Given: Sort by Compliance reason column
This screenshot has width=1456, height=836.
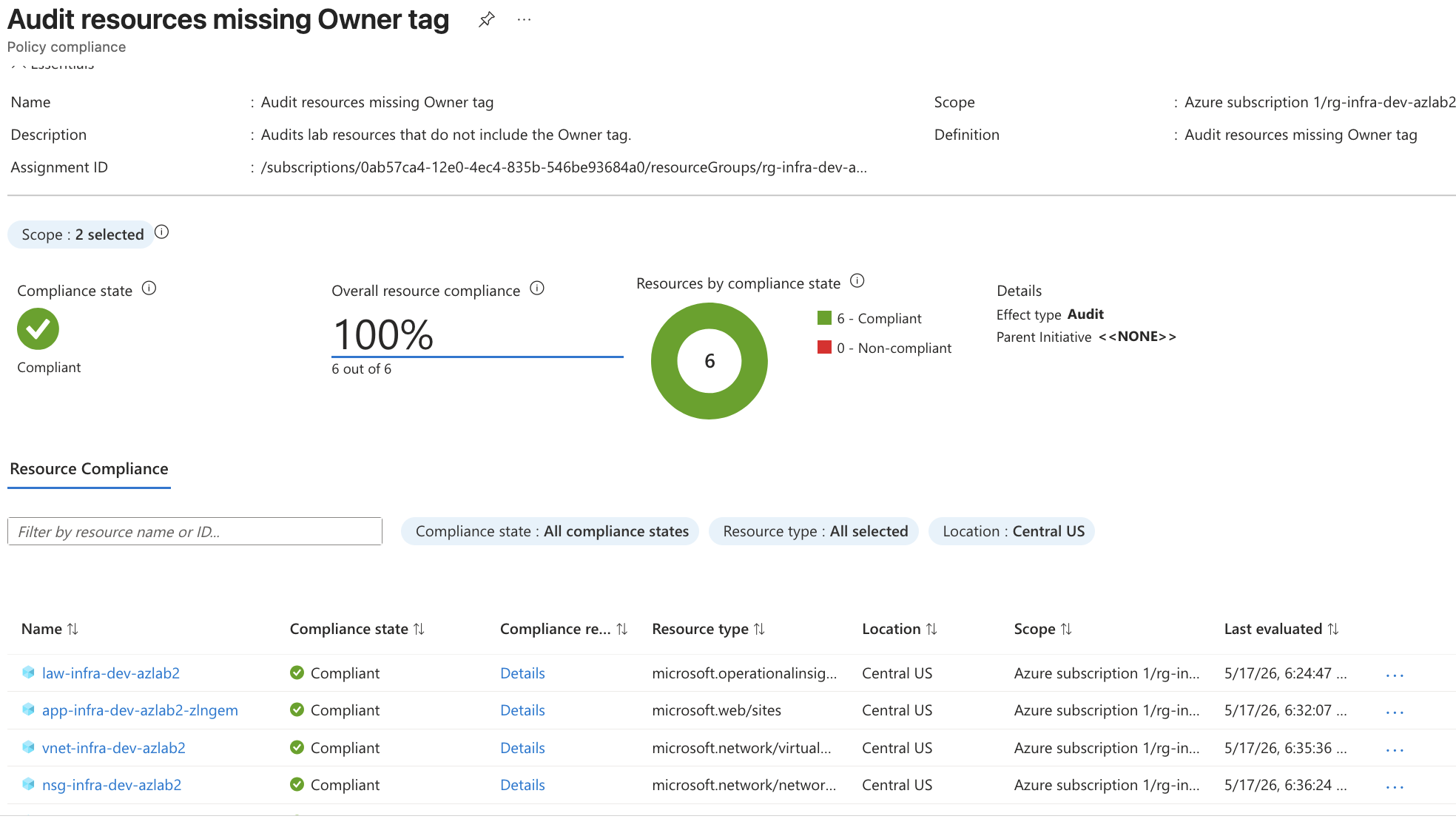Looking at the screenshot, I should pyautogui.click(x=564, y=629).
